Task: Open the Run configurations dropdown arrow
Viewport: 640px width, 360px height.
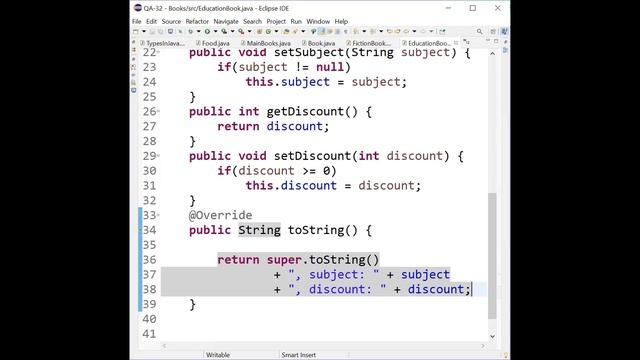Action: coord(216,31)
